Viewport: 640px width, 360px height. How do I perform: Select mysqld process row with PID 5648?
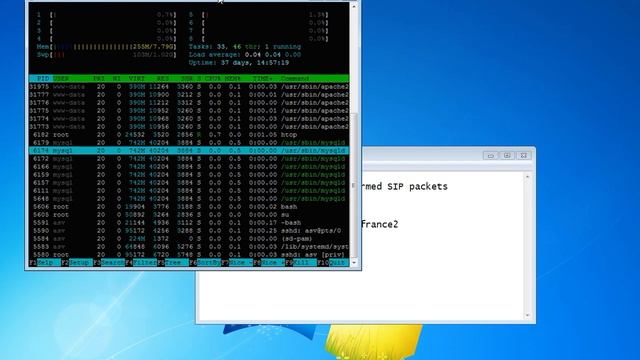click(x=189, y=198)
